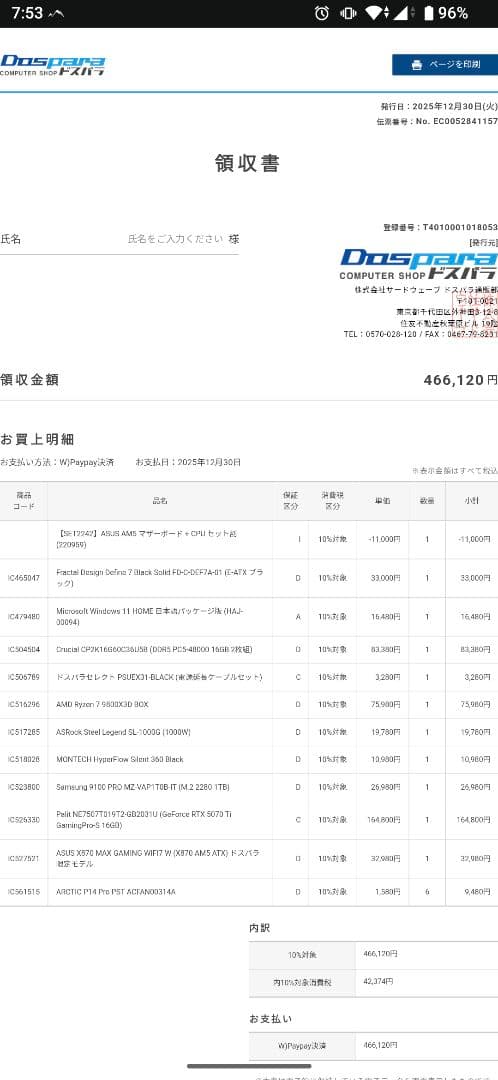Tap the ASRock Steel Legend SL-1000G item

tap(123, 732)
